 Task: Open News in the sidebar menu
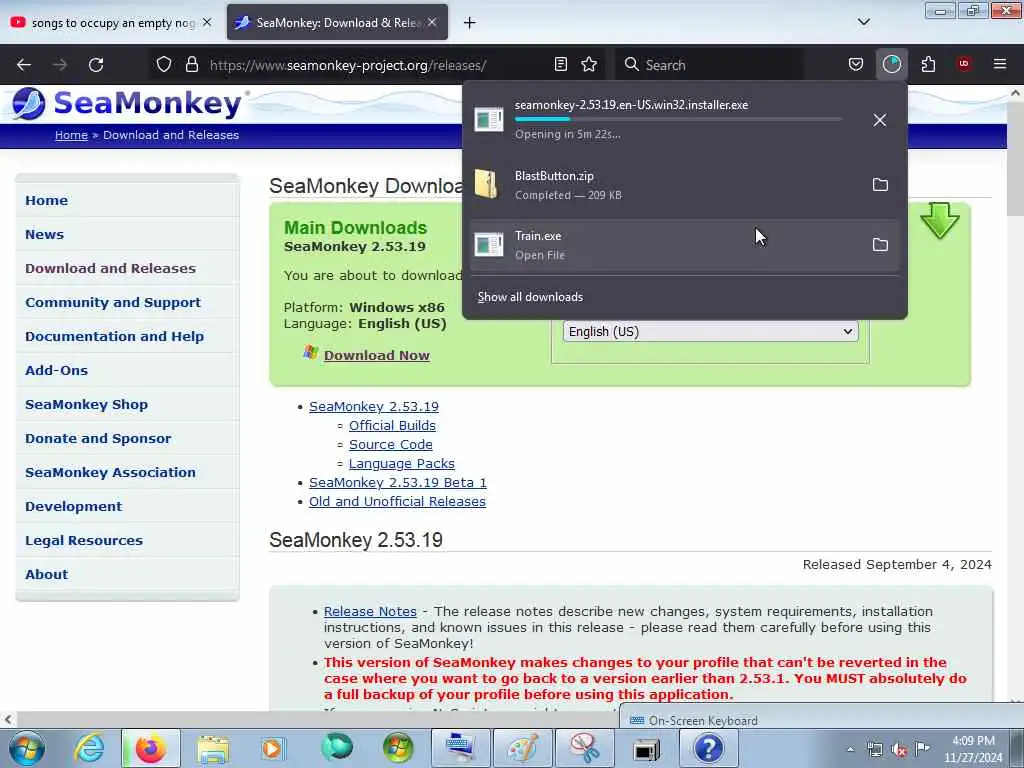(x=44, y=234)
